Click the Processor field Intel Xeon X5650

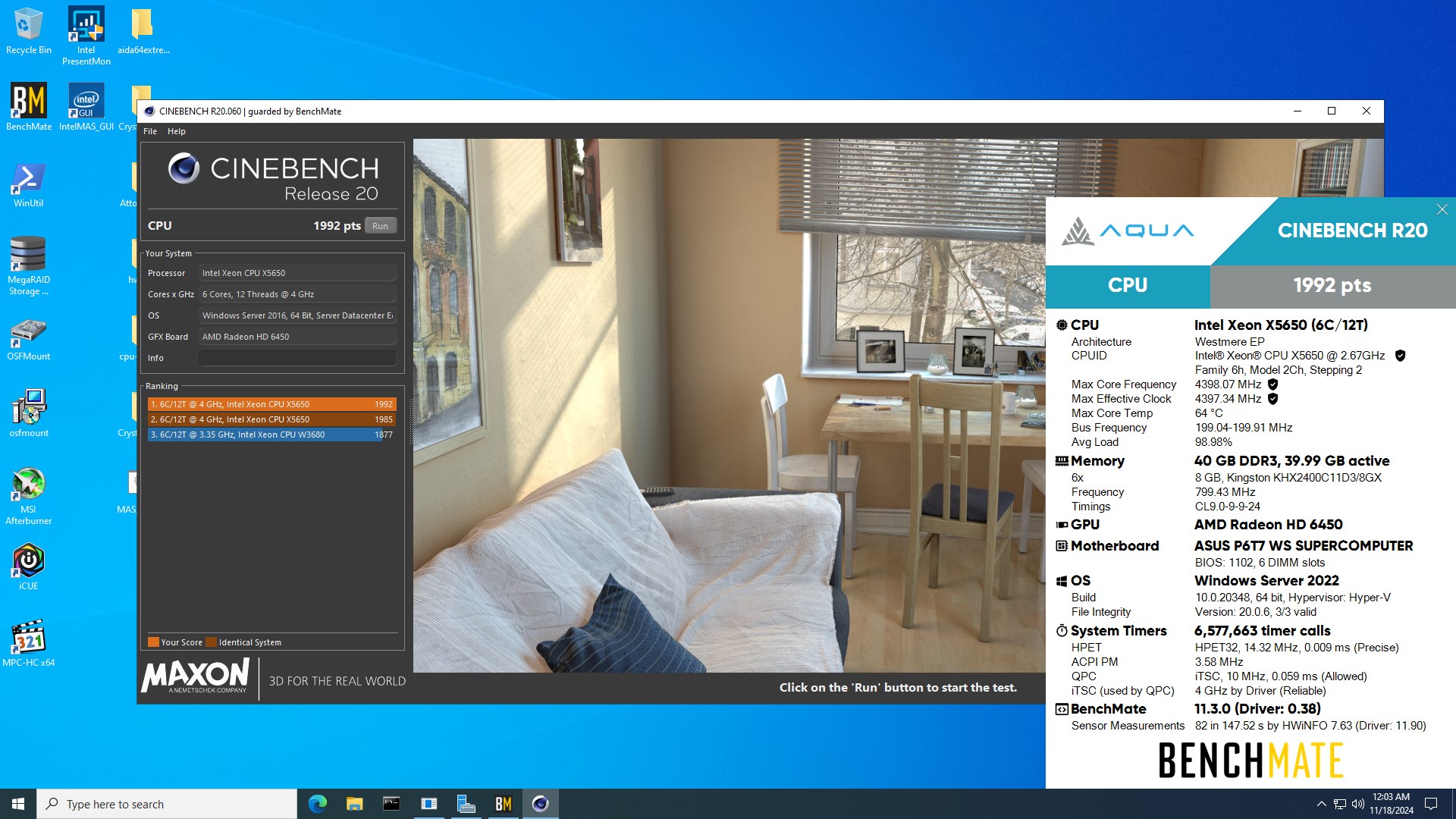(297, 273)
